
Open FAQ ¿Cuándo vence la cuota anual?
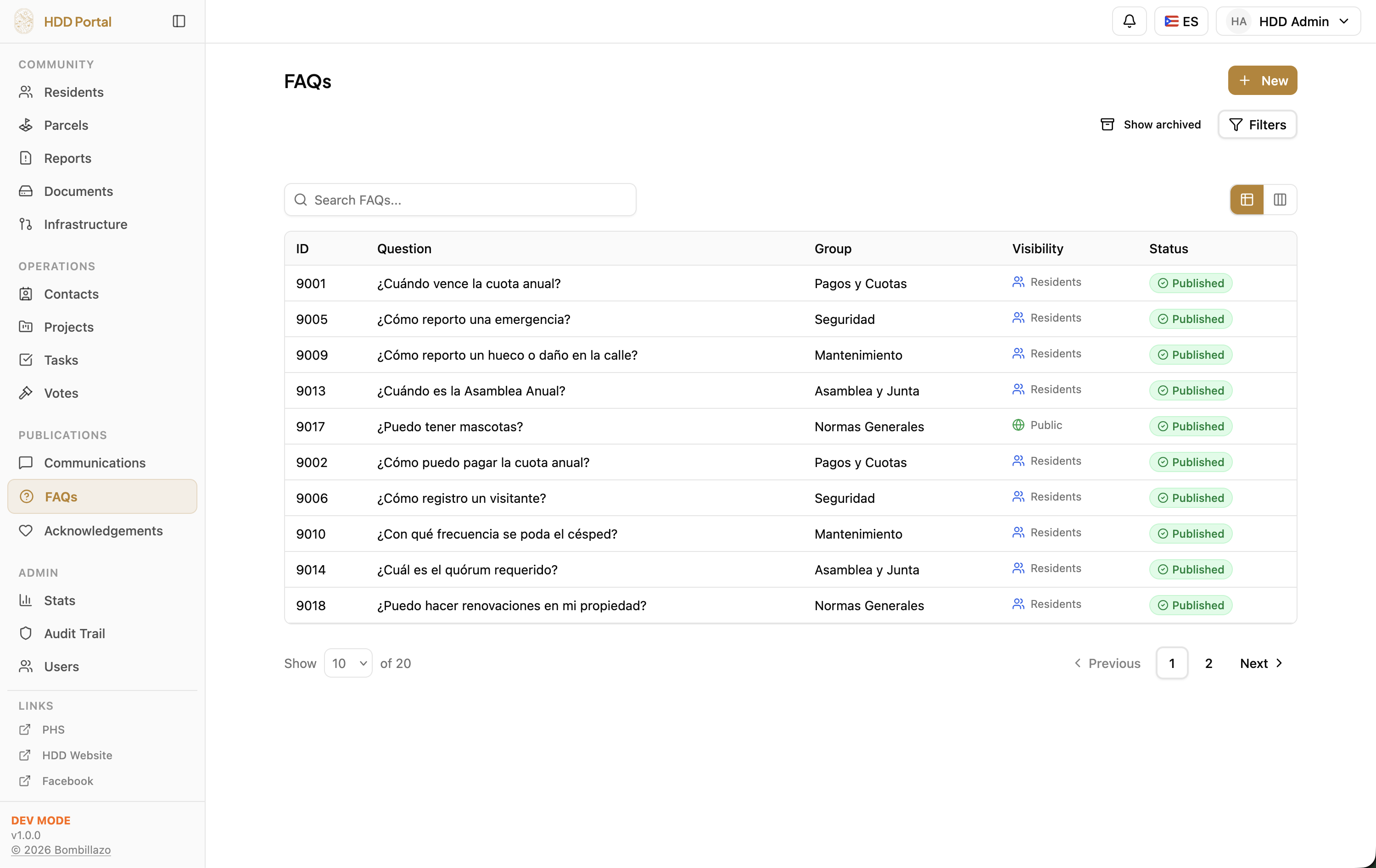coord(469,283)
